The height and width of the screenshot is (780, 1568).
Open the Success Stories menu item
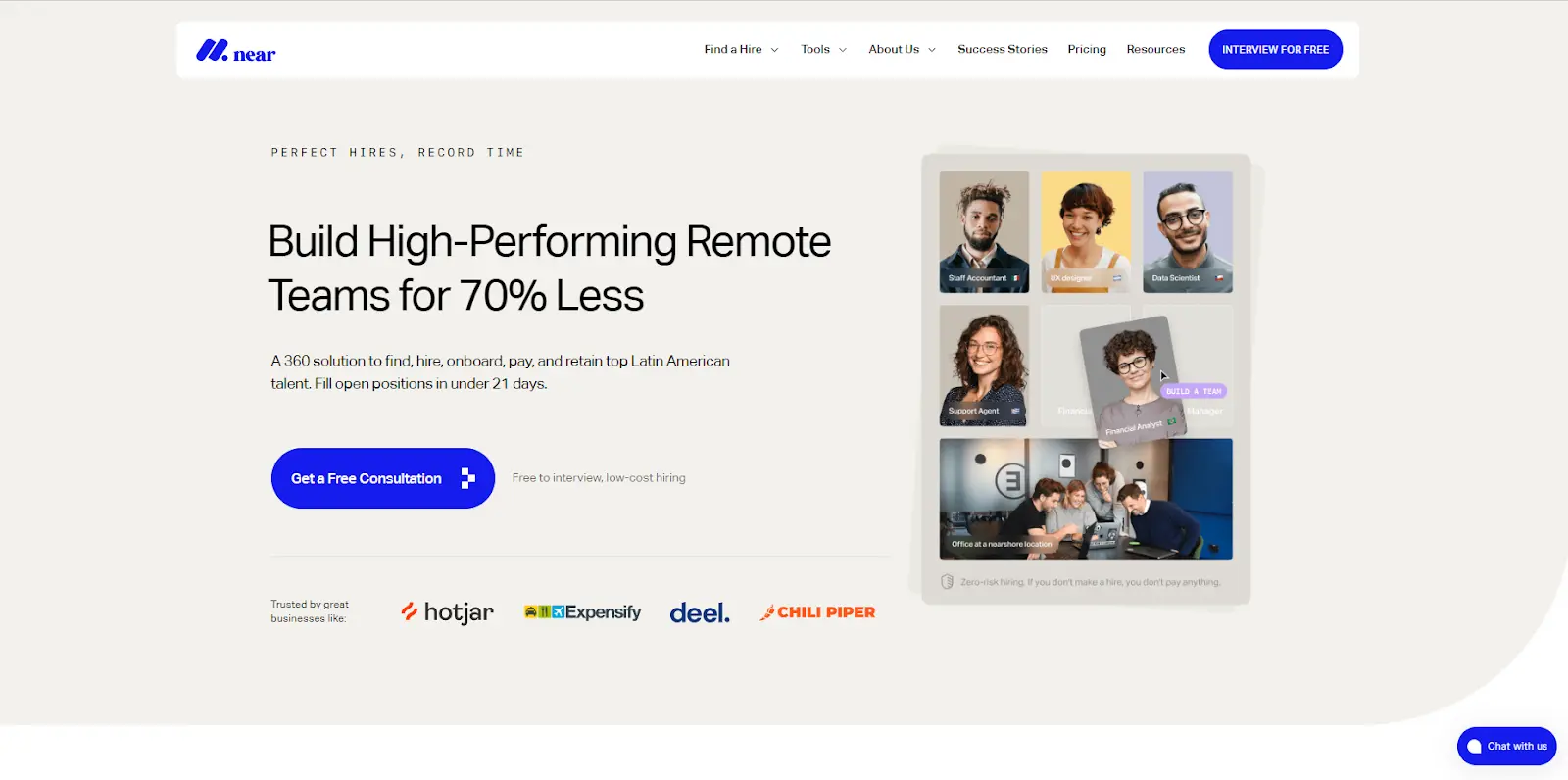pyautogui.click(x=1003, y=49)
